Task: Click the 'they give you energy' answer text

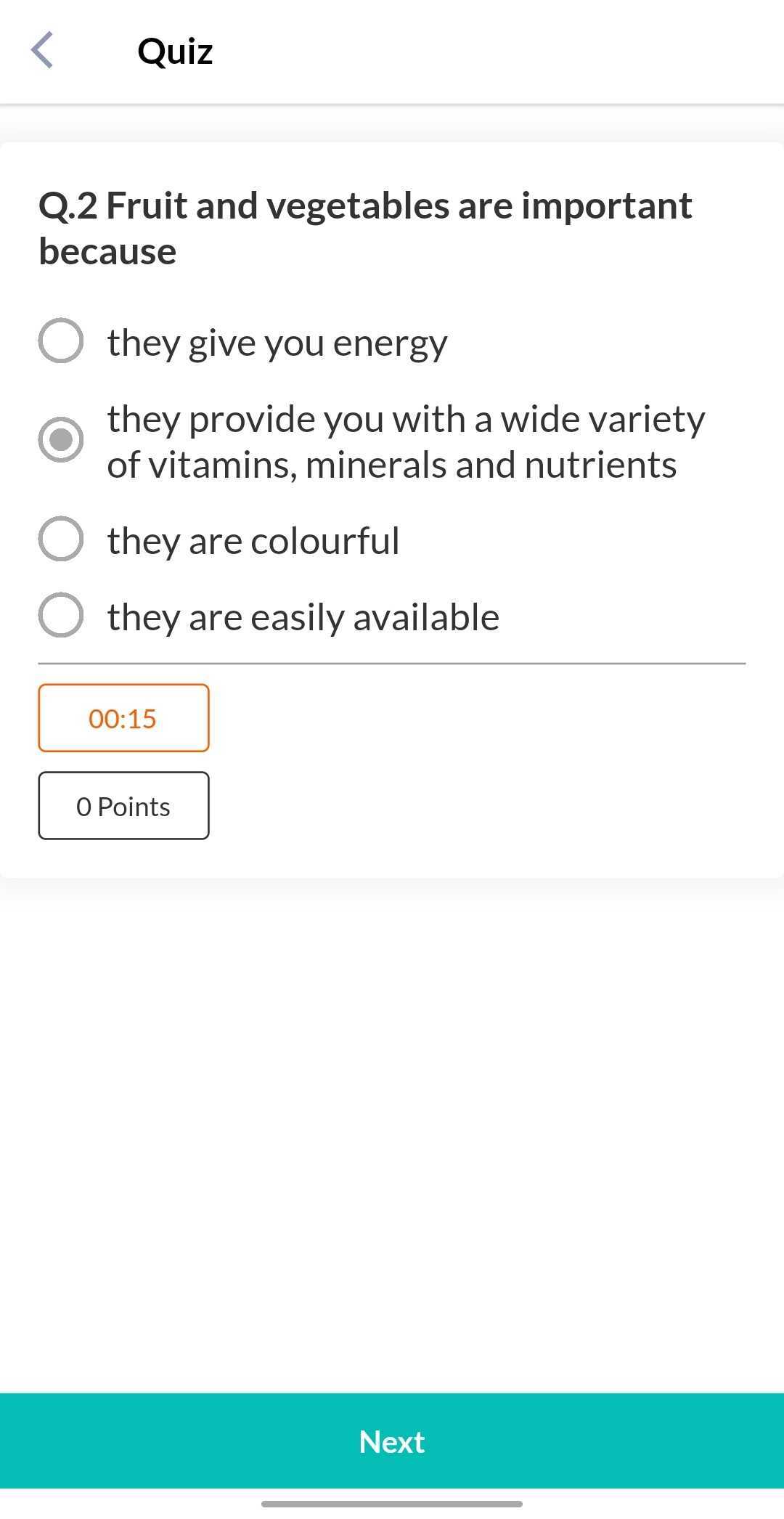Action: 277,343
